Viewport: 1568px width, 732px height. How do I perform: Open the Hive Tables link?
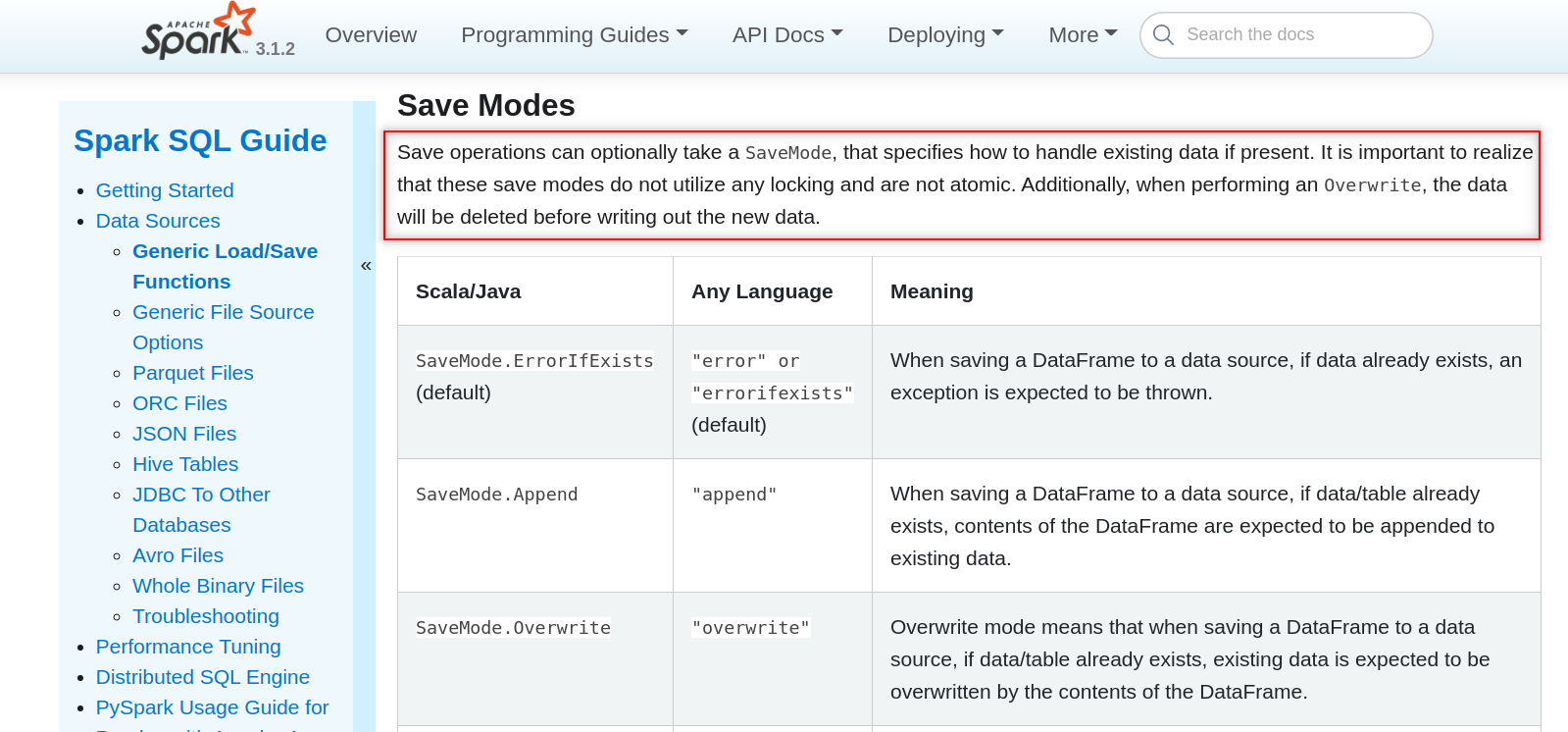(x=185, y=464)
